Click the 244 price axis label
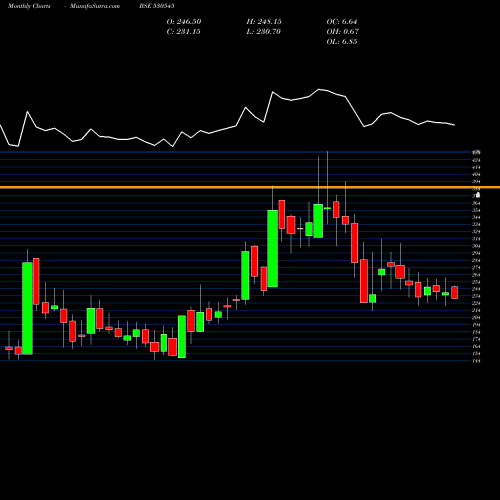This screenshot has height=500, width=500. [x=476, y=289]
